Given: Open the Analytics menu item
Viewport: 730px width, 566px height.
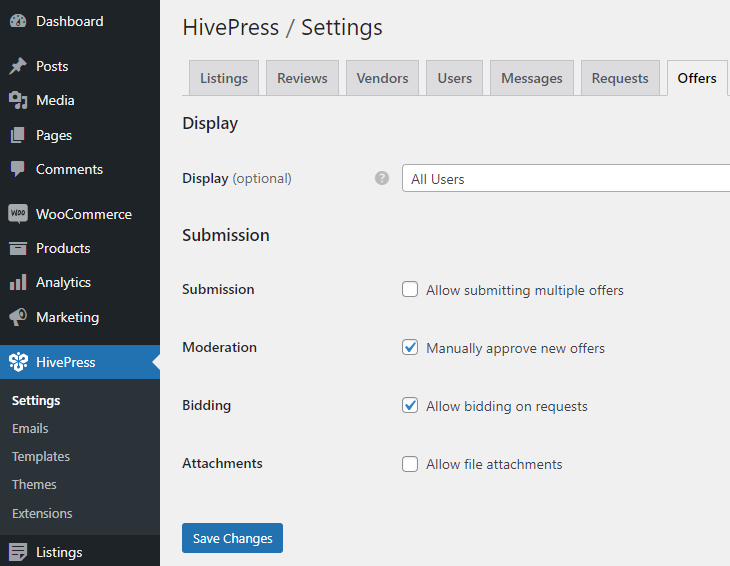Looking at the screenshot, I should 80,283.
